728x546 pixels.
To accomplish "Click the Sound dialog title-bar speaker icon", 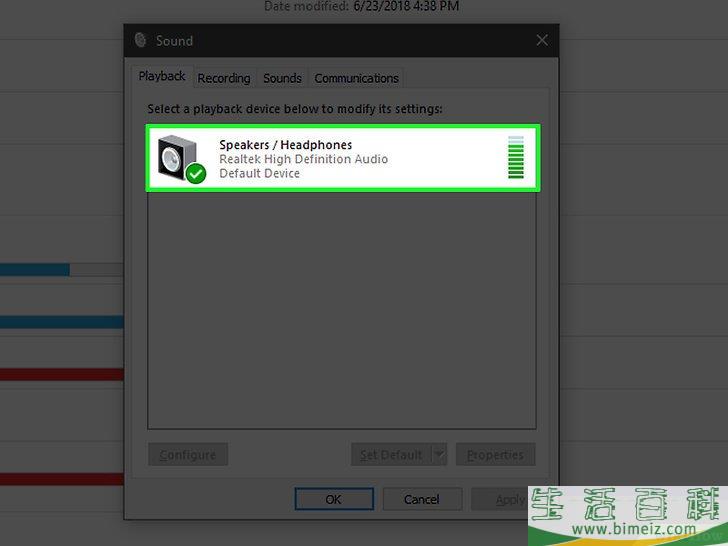I will (x=141, y=41).
